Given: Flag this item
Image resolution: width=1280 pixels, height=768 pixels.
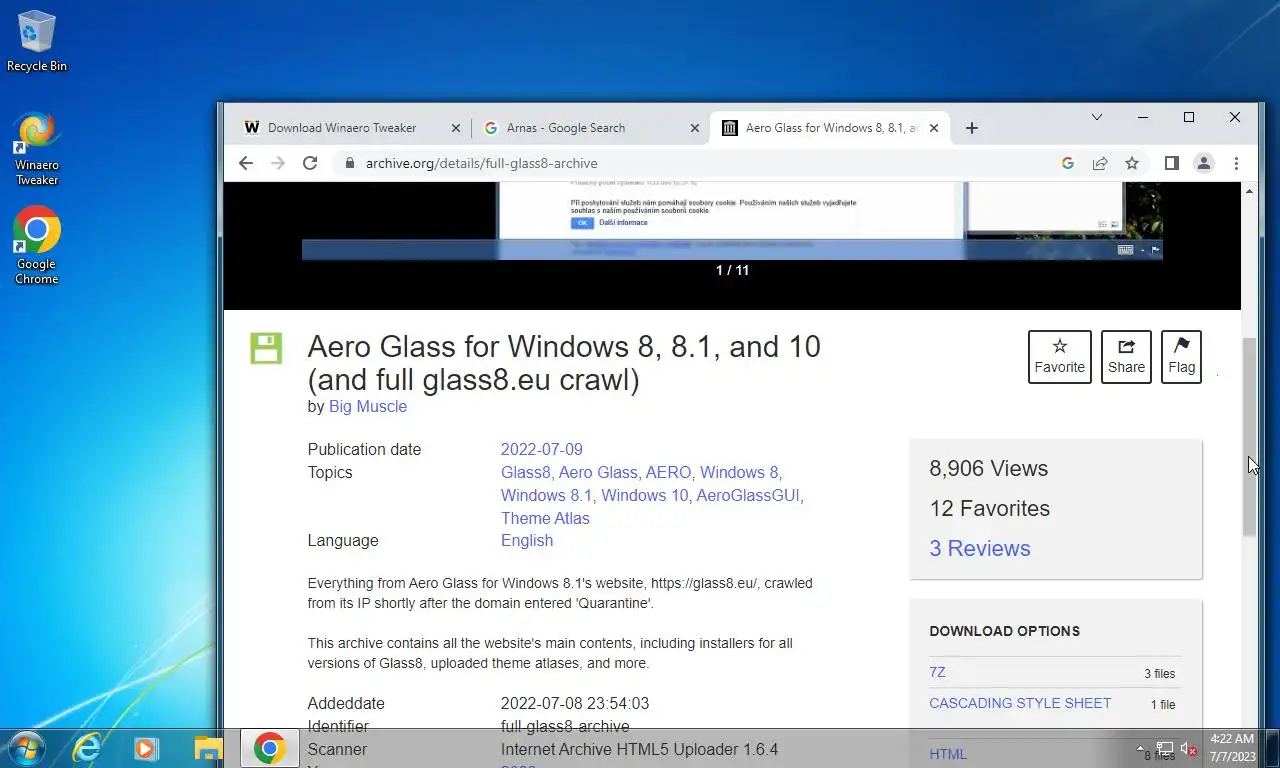Looking at the screenshot, I should 1181,357.
